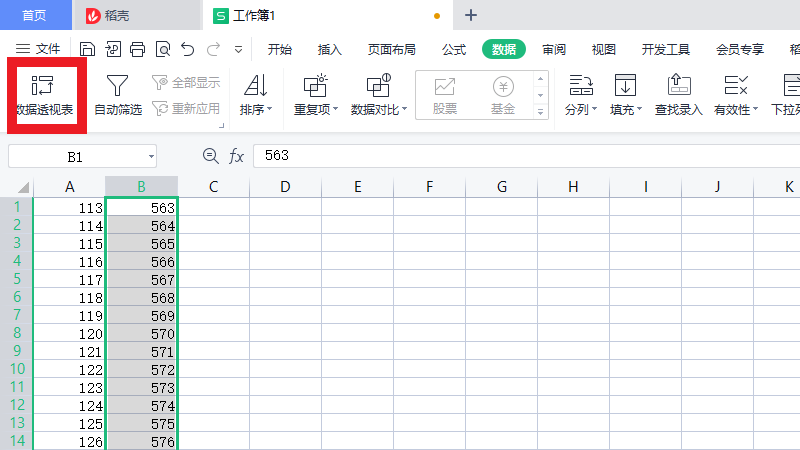Image resolution: width=800 pixels, height=450 pixels.
Task: Click the new tab plus button
Action: pos(471,15)
